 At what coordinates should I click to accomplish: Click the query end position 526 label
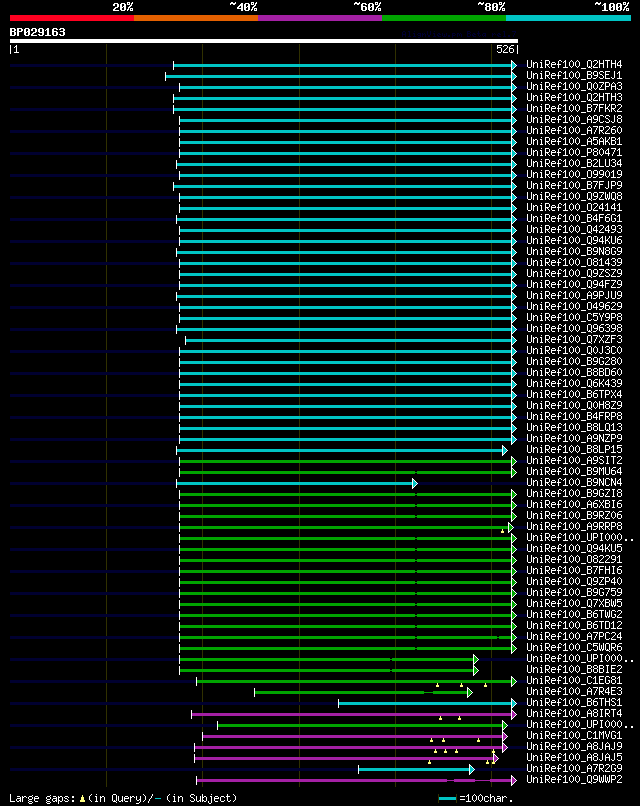pyautogui.click(x=505, y=49)
